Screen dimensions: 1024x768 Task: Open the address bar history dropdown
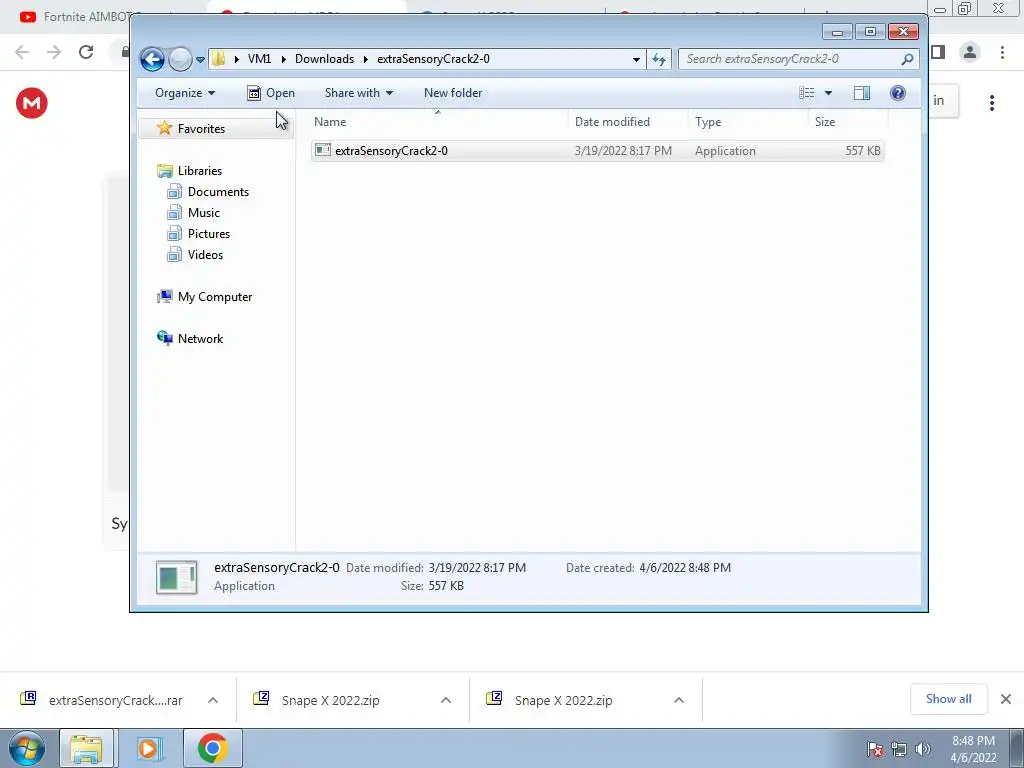[x=636, y=59]
